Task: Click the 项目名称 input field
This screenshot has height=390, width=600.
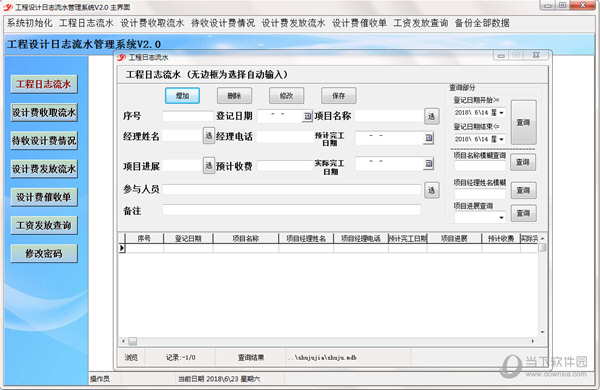Action: pos(389,116)
